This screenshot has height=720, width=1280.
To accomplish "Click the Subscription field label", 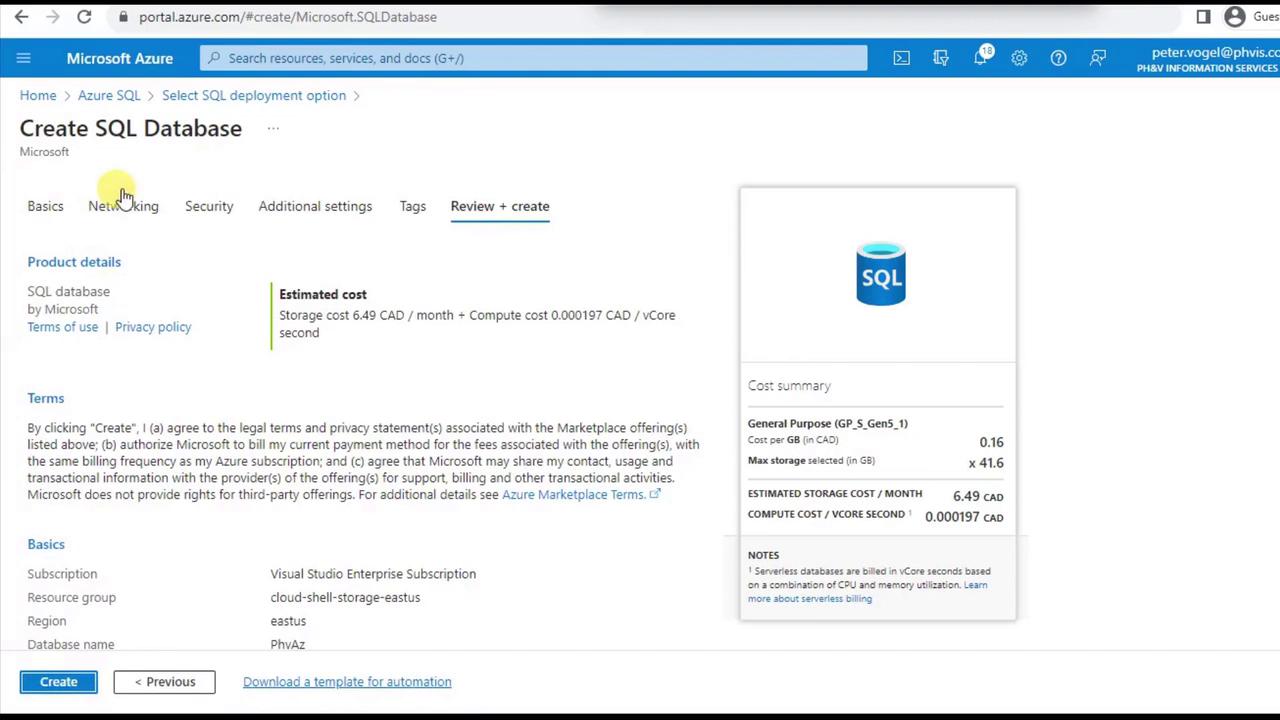I will [x=62, y=574].
